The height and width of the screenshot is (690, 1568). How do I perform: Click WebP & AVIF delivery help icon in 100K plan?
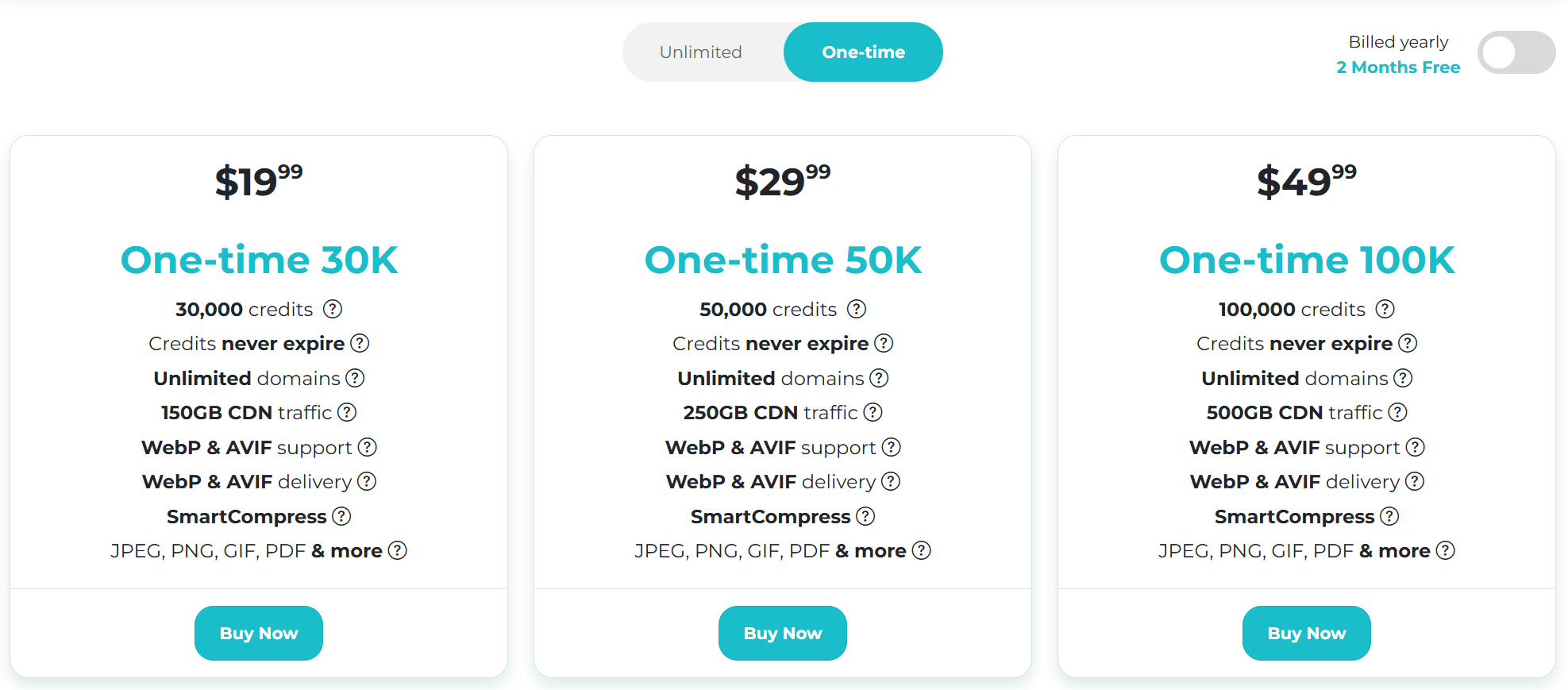(1415, 481)
